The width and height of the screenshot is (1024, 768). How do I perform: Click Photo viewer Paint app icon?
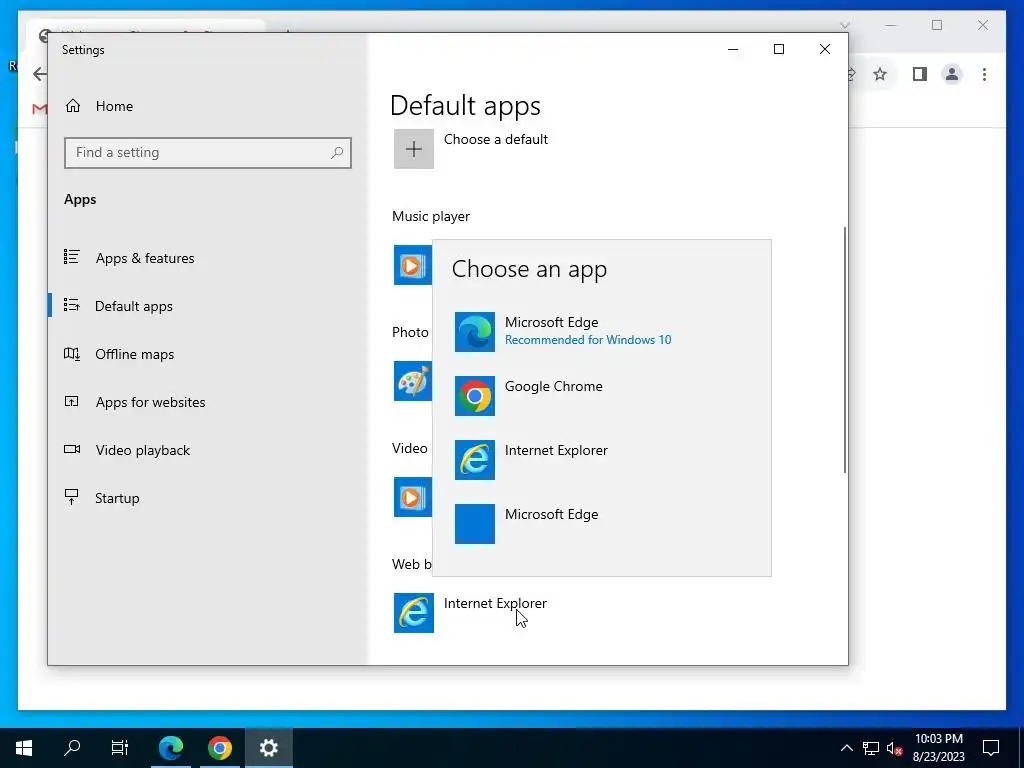pos(412,381)
